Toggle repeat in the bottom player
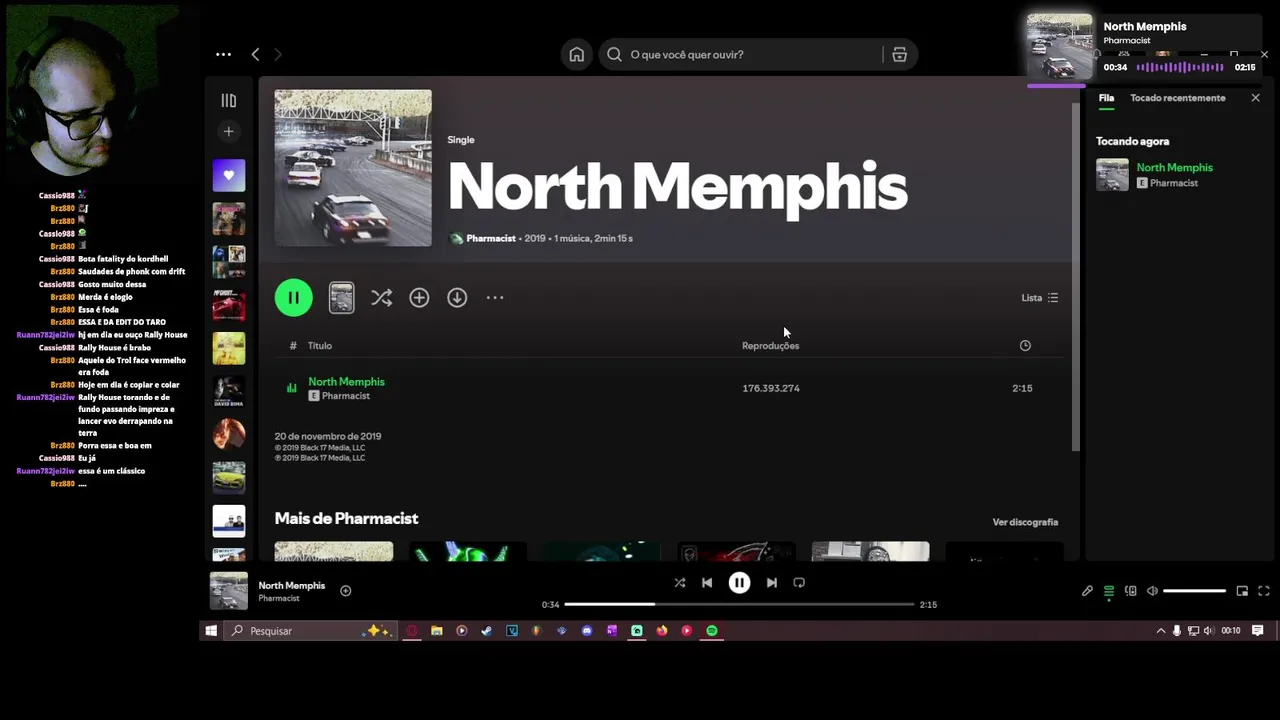1280x720 pixels. 799,583
